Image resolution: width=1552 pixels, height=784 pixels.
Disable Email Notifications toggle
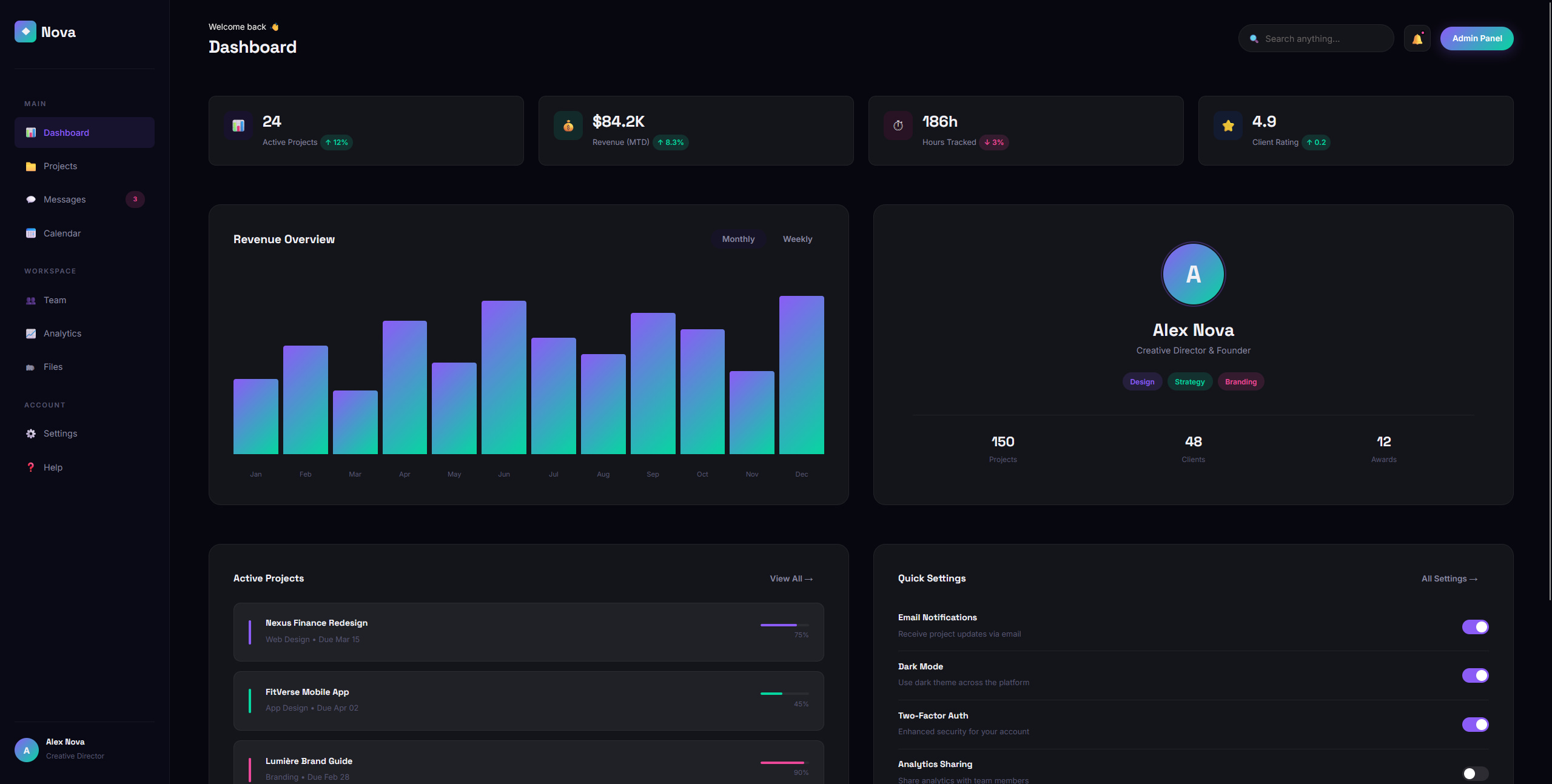(1474, 627)
